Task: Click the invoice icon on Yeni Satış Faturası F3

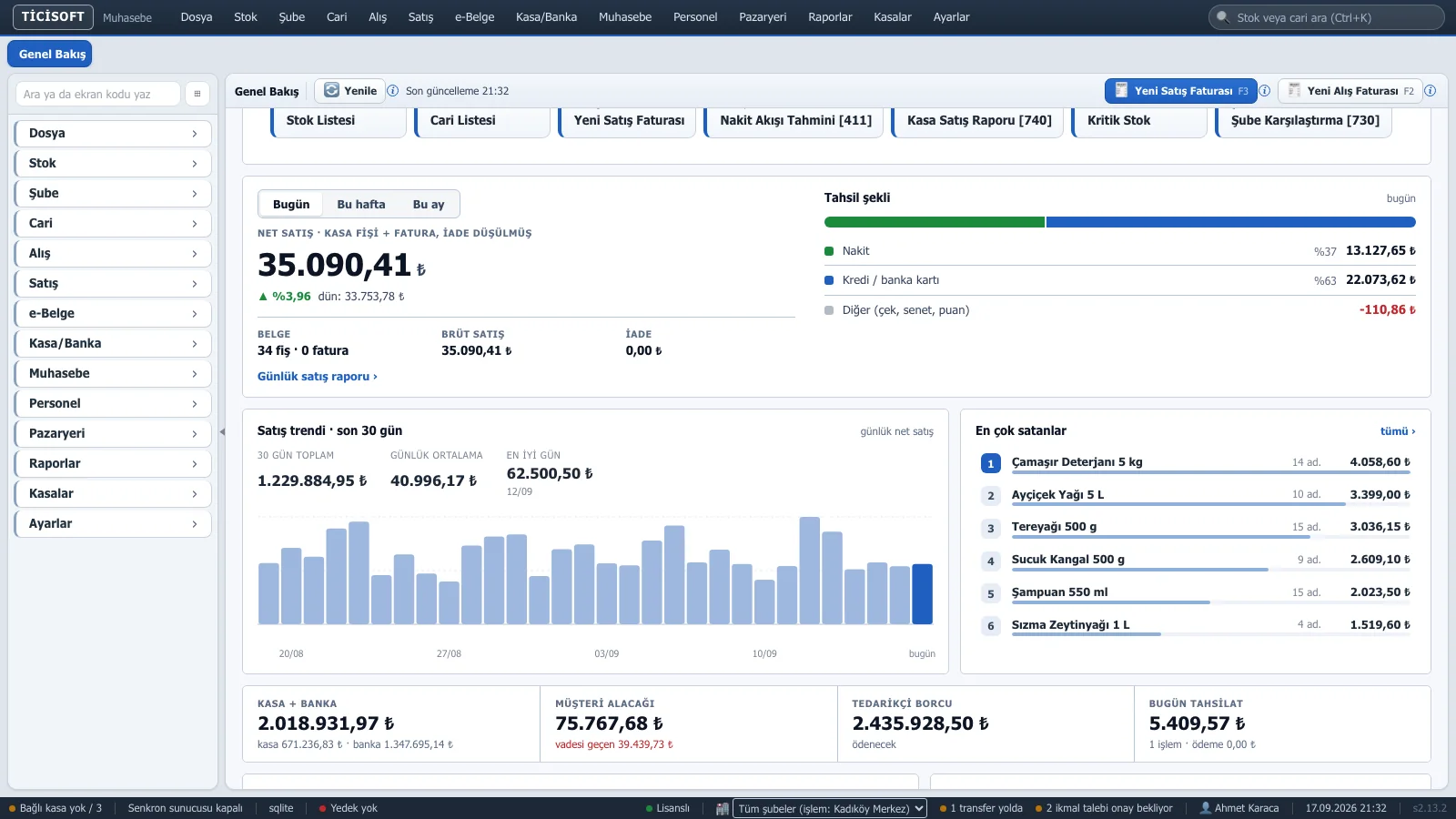Action: click(x=1121, y=90)
